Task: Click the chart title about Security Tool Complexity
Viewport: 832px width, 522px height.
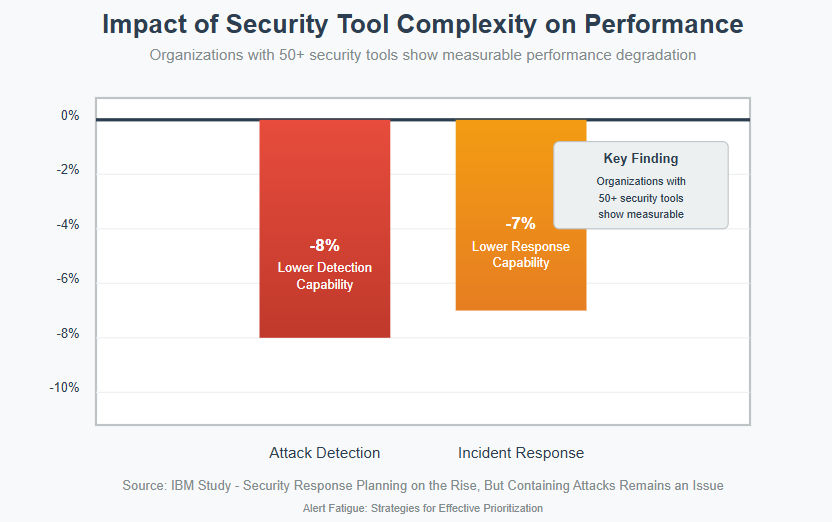Action: pyautogui.click(x=423, y=25)
